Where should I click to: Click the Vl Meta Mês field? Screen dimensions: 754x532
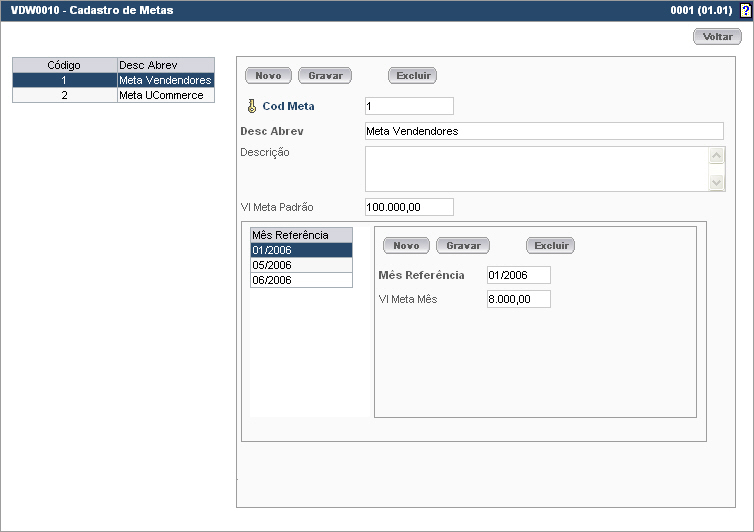pos(518,299)
